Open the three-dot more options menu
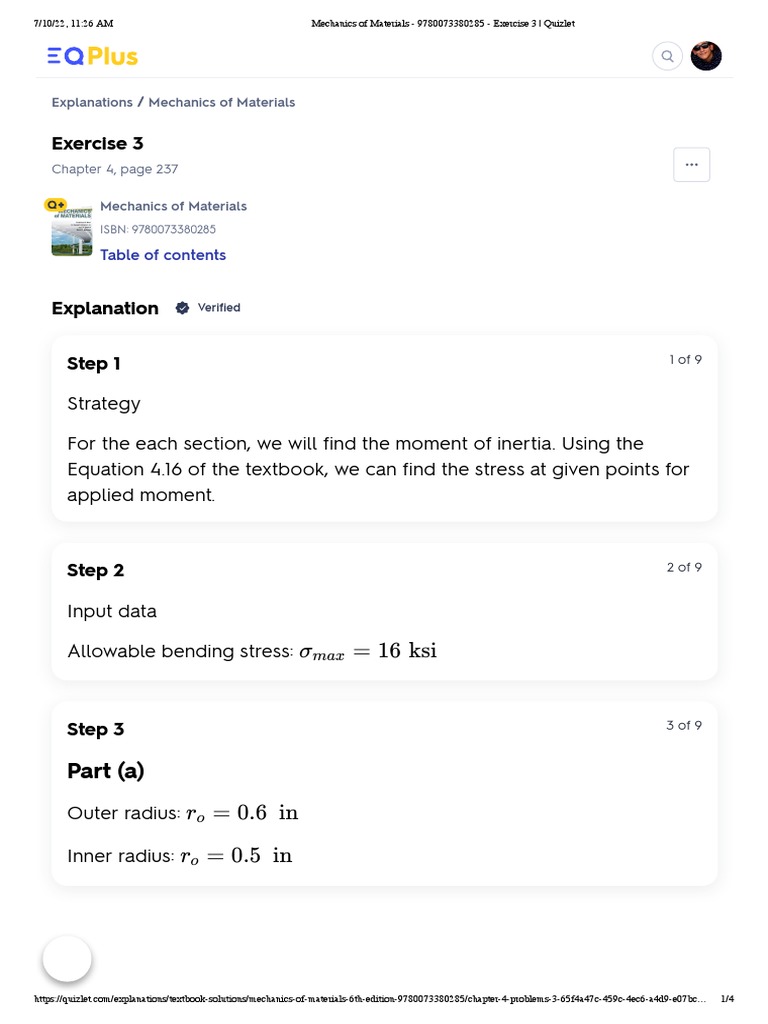Image resolution: width=768 pixels, height=1024 pixels. click(x=691, y=164)
